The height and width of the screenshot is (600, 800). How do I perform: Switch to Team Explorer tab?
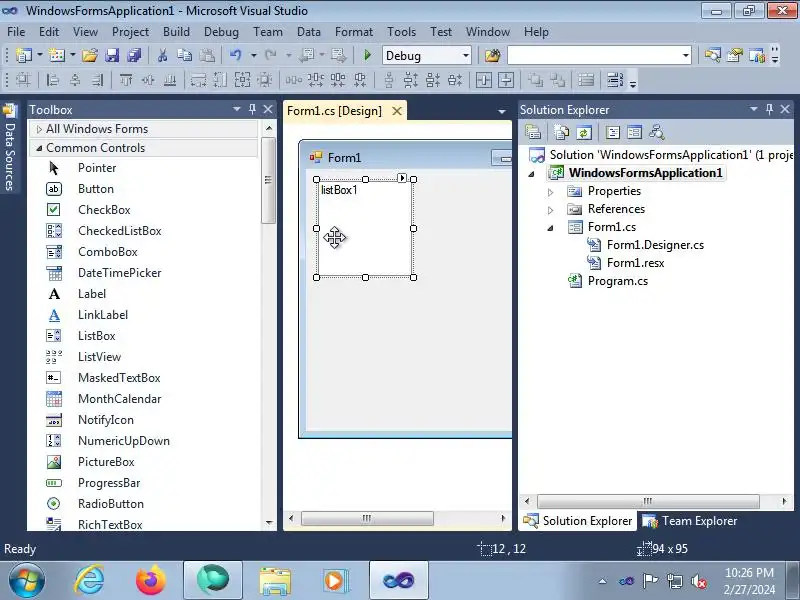click(690, 521)
